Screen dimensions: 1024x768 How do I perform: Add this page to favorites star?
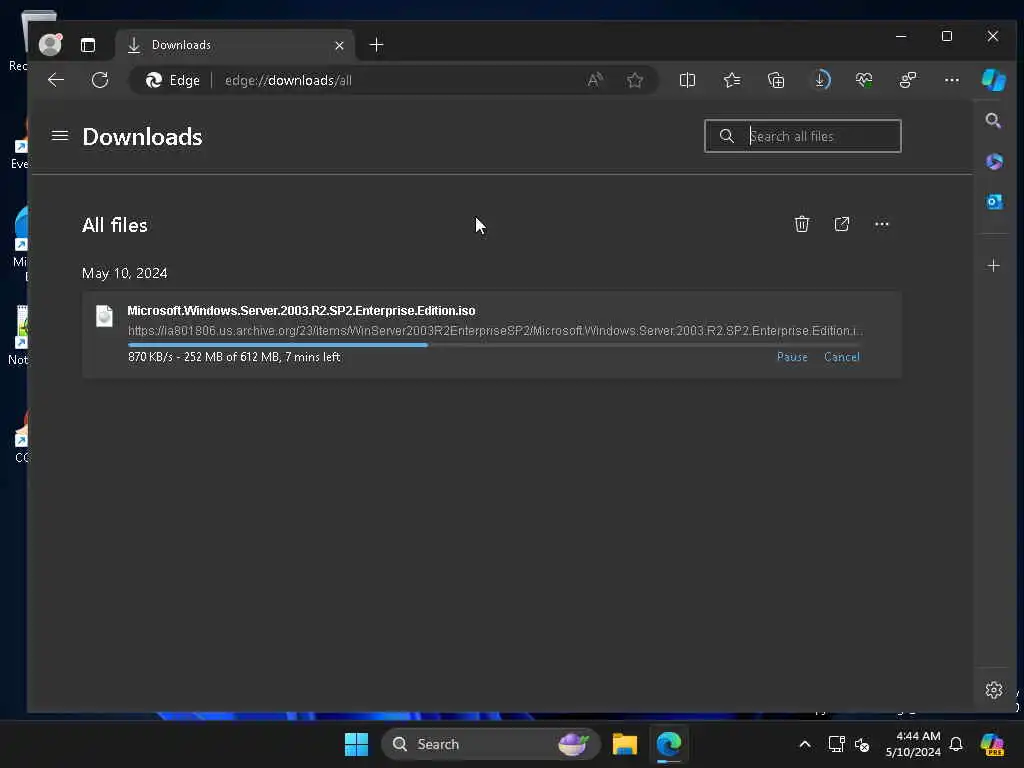click(x=635, y=80)
